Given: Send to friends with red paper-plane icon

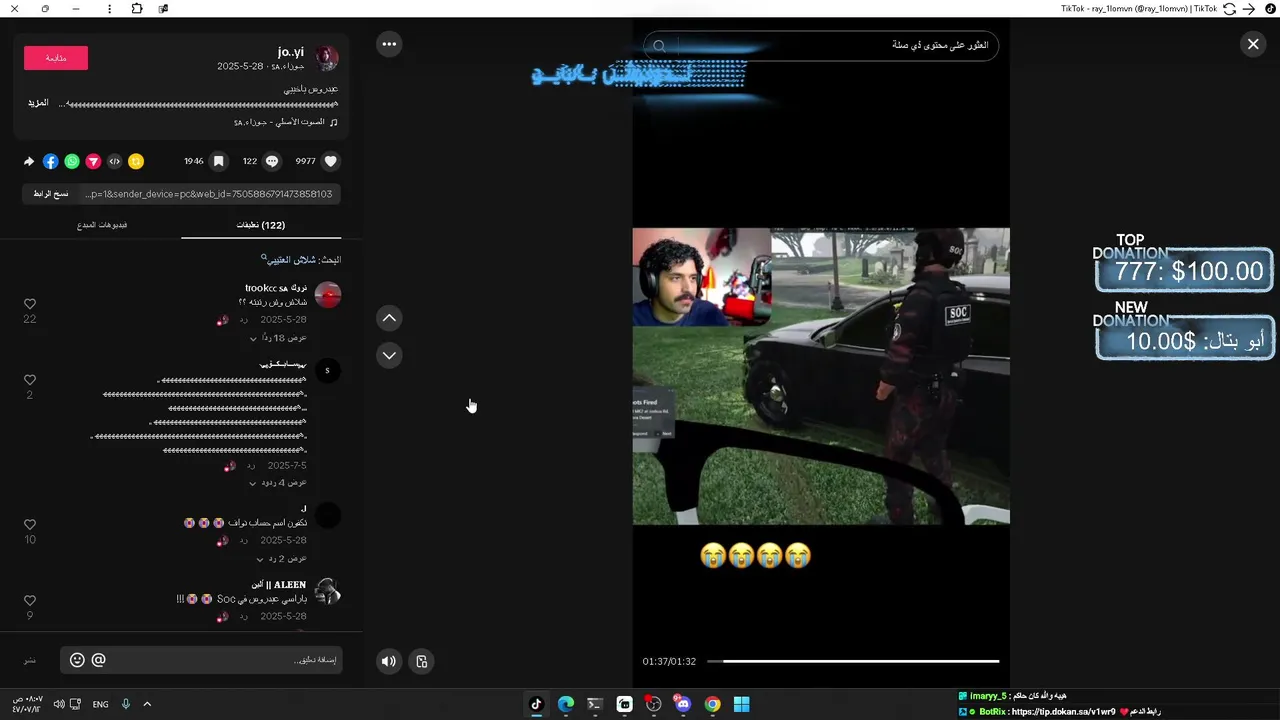Looking at the screenshot, I should [93, 161].
